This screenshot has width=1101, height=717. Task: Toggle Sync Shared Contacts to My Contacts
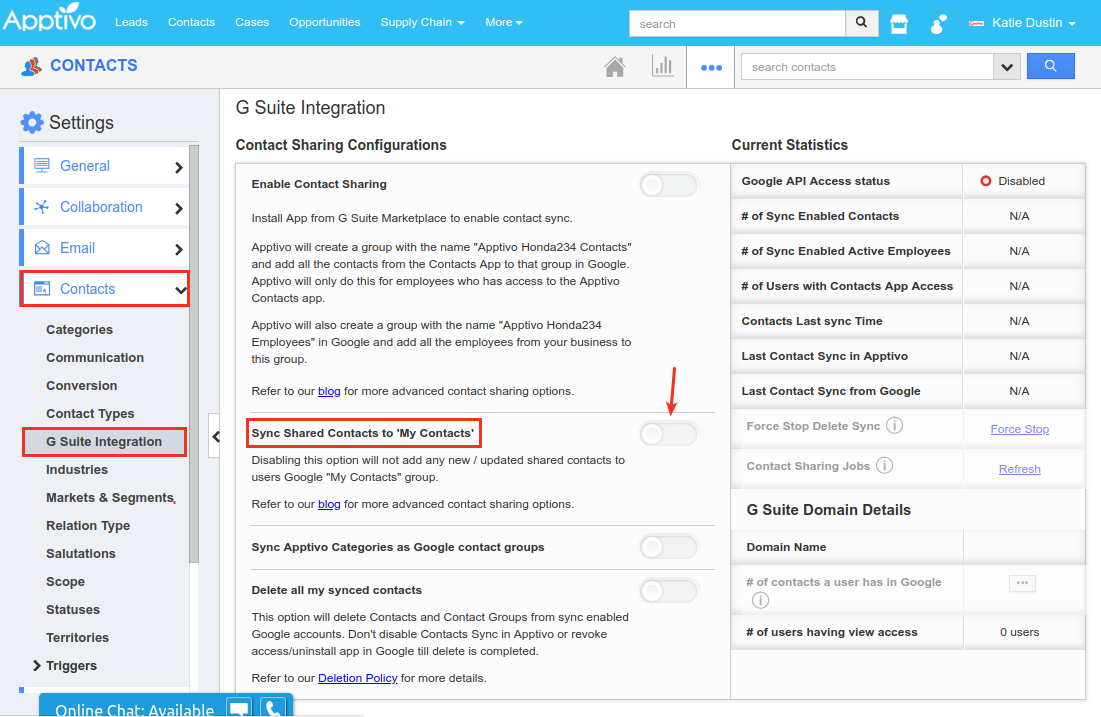coord(668,434)
